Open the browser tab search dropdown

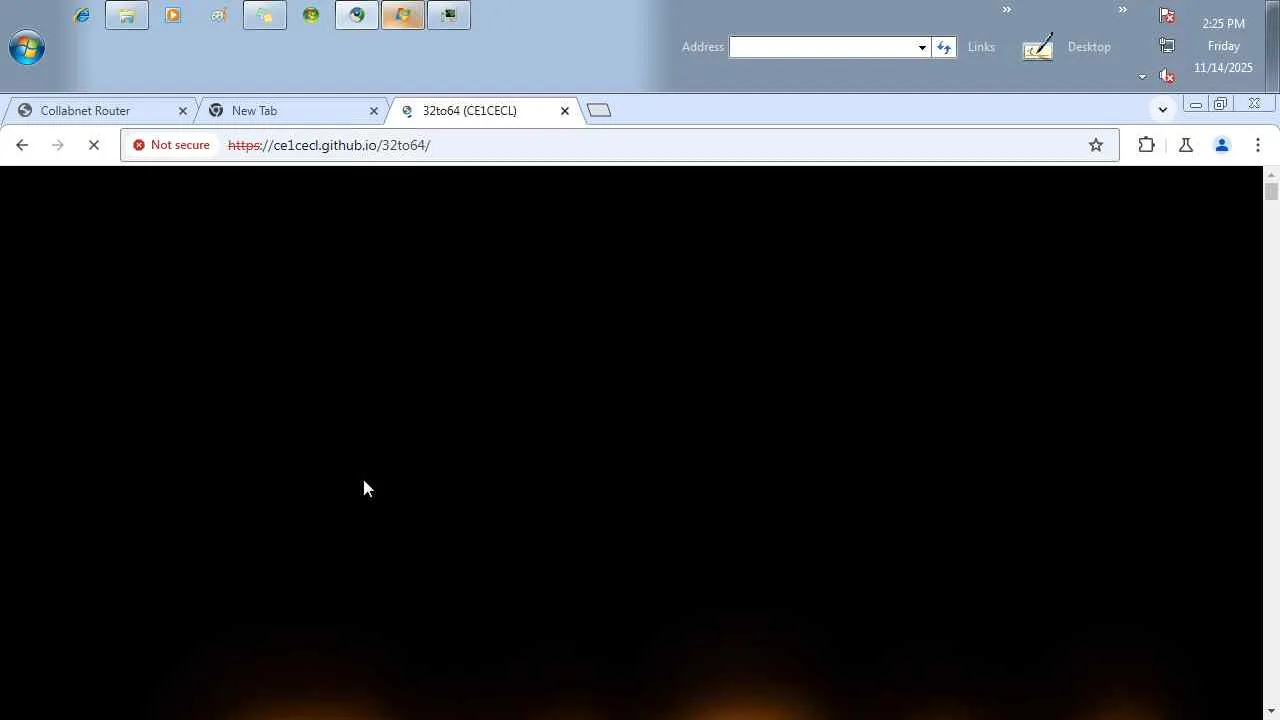[1162, 109]
